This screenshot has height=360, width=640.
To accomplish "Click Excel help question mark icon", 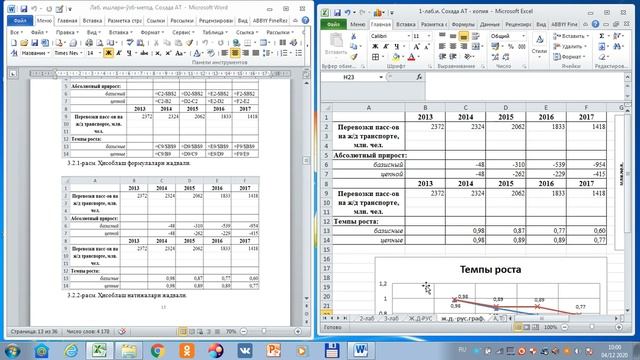I will click(x=596, y=24).
